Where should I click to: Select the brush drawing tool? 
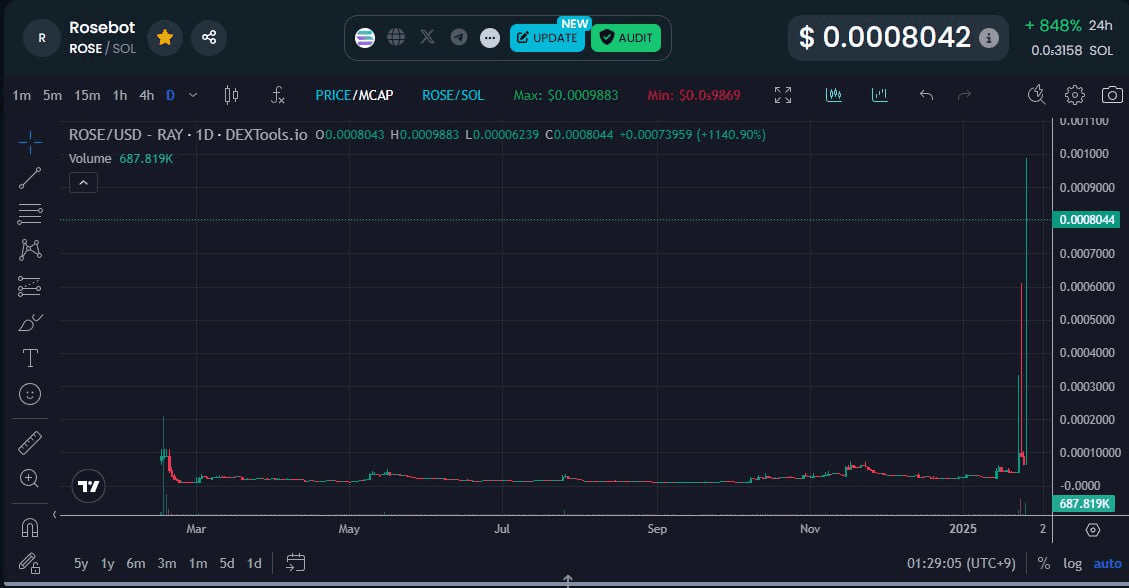coord(30,322)
